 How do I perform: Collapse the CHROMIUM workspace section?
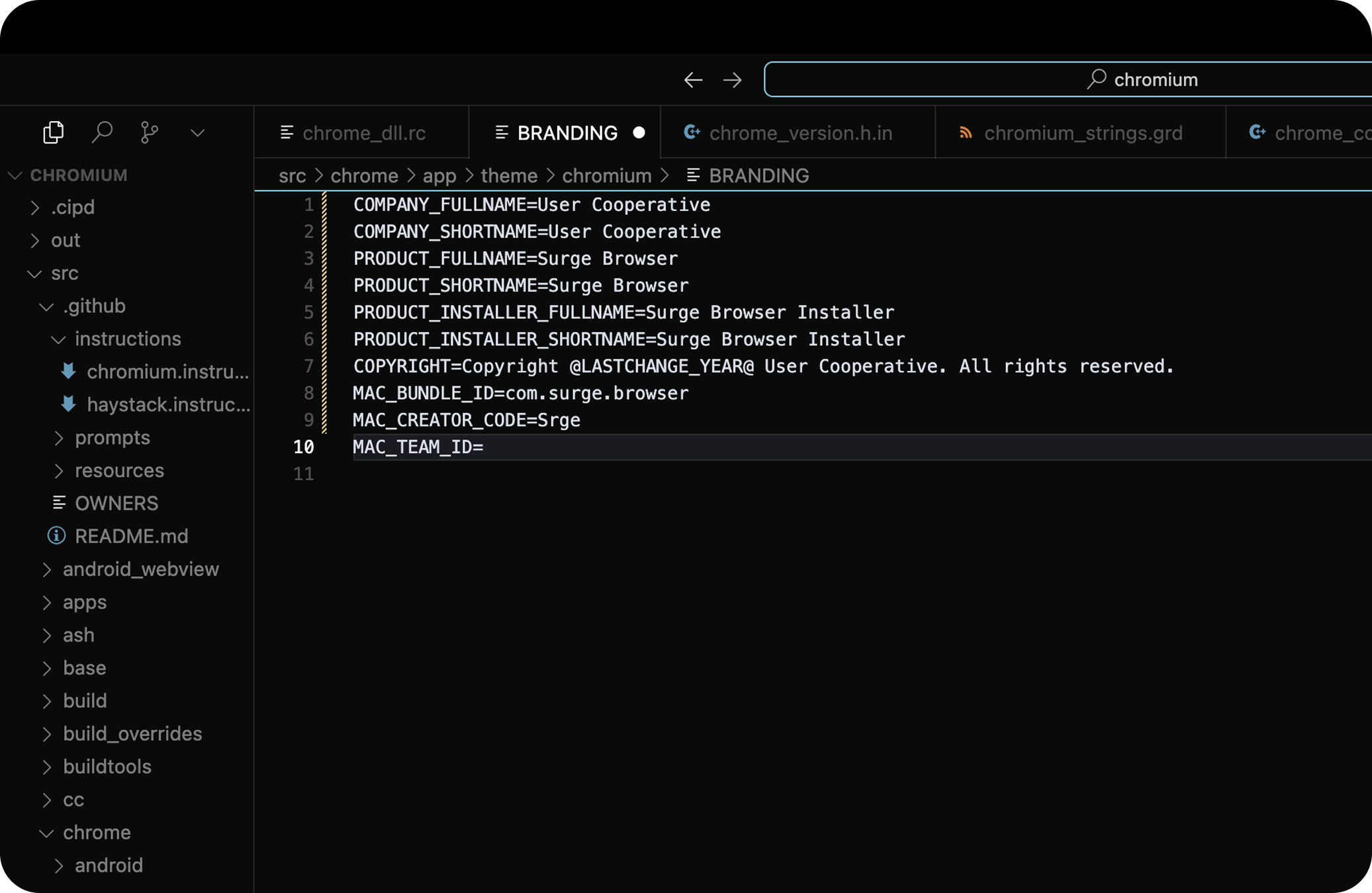pyautogui.click(x=127, y=175)
